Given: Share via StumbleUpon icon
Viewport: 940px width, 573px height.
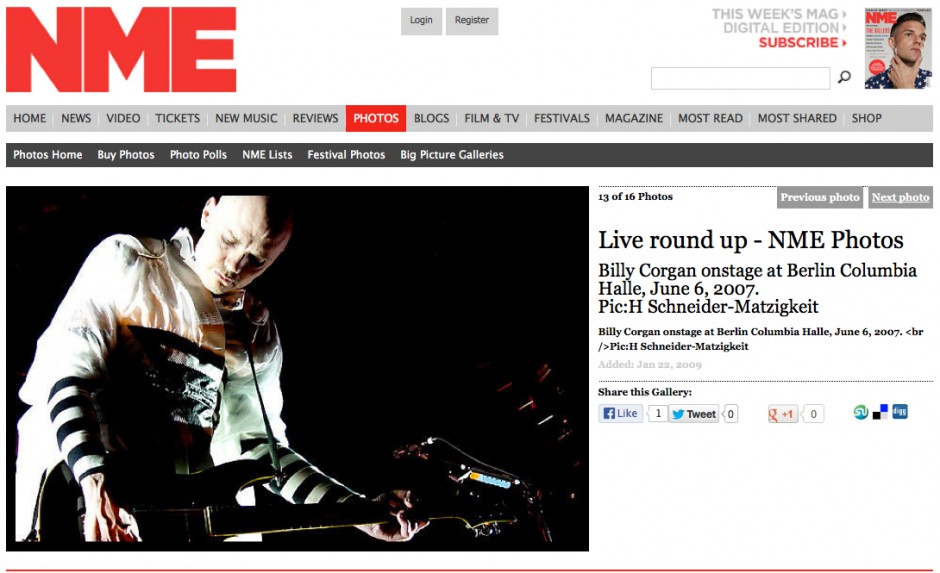Looking at the screenshot, I should [x=861, y=412].
